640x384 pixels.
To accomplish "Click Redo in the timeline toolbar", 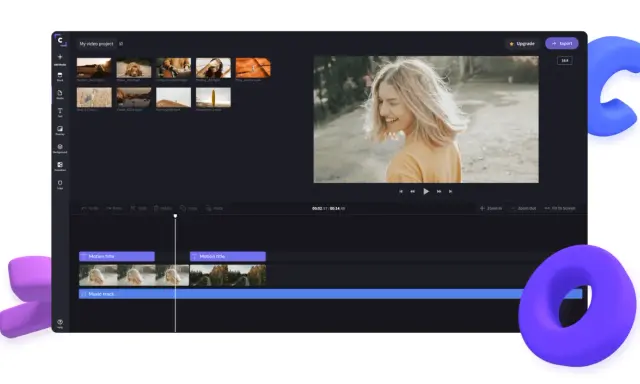I will pyautogui.click(x=114, y=209).
